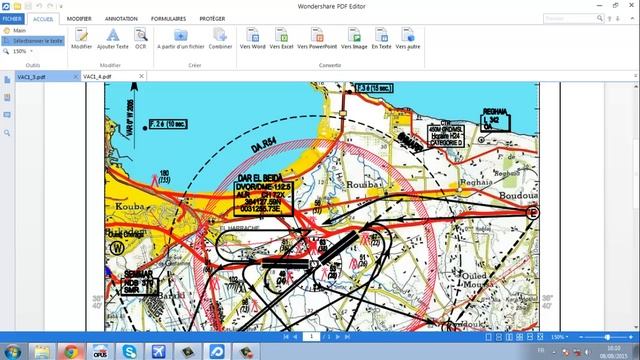Click the zoom in plus button
Screen dimensions: 640x360
(631, 337)
